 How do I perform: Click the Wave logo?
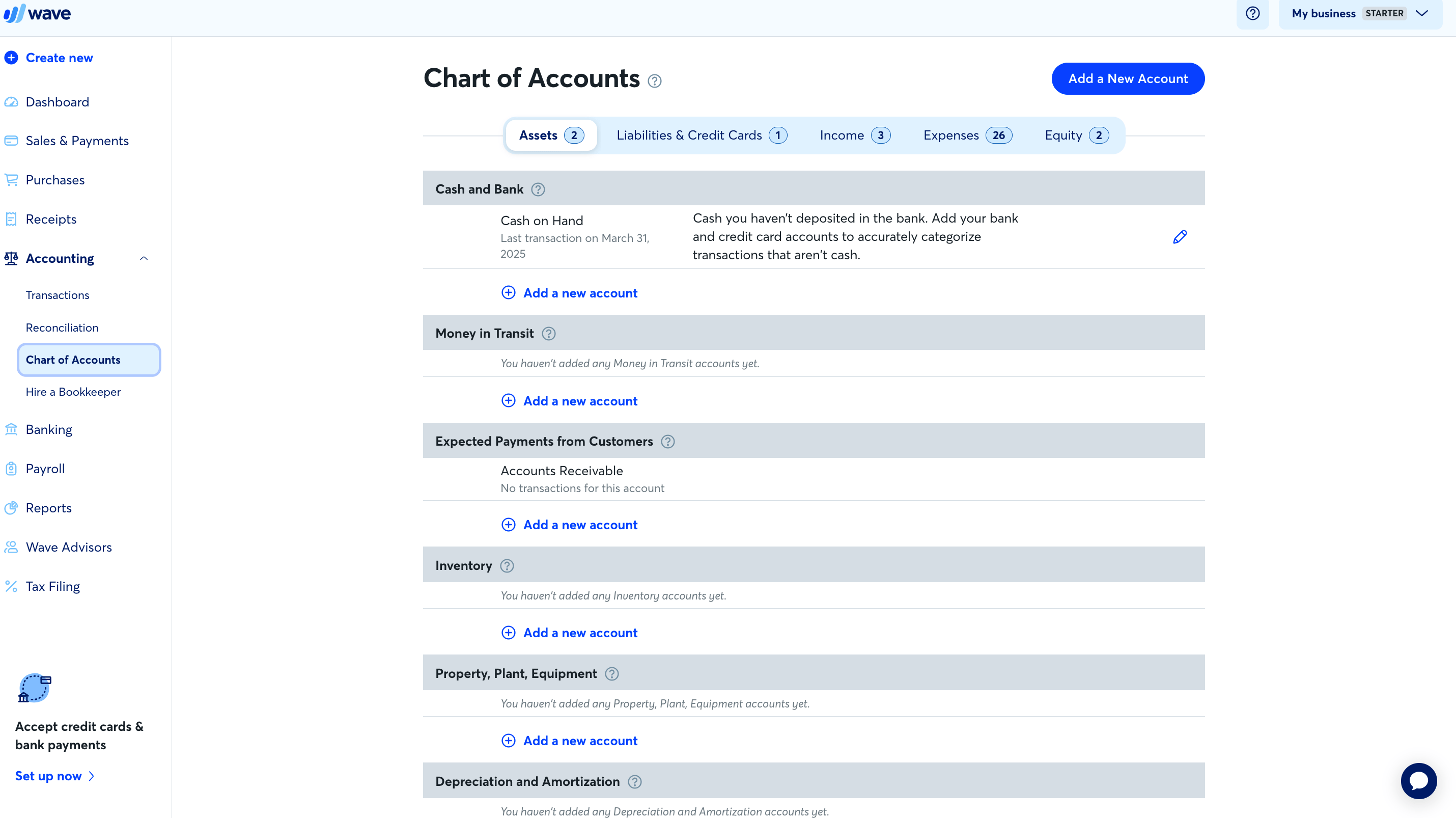(37, 13)
